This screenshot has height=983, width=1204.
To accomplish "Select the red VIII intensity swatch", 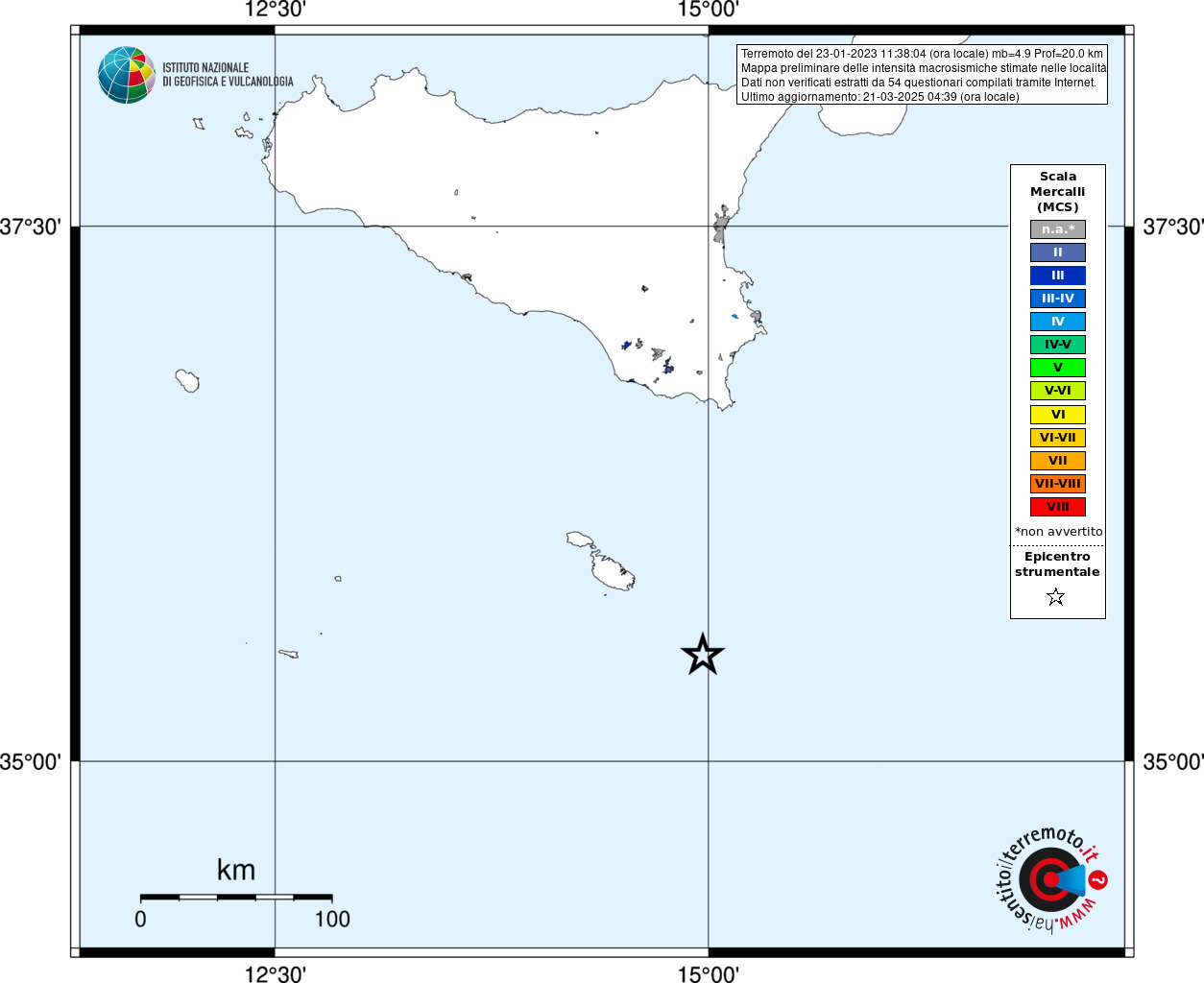I will (x=1058, y=507).
